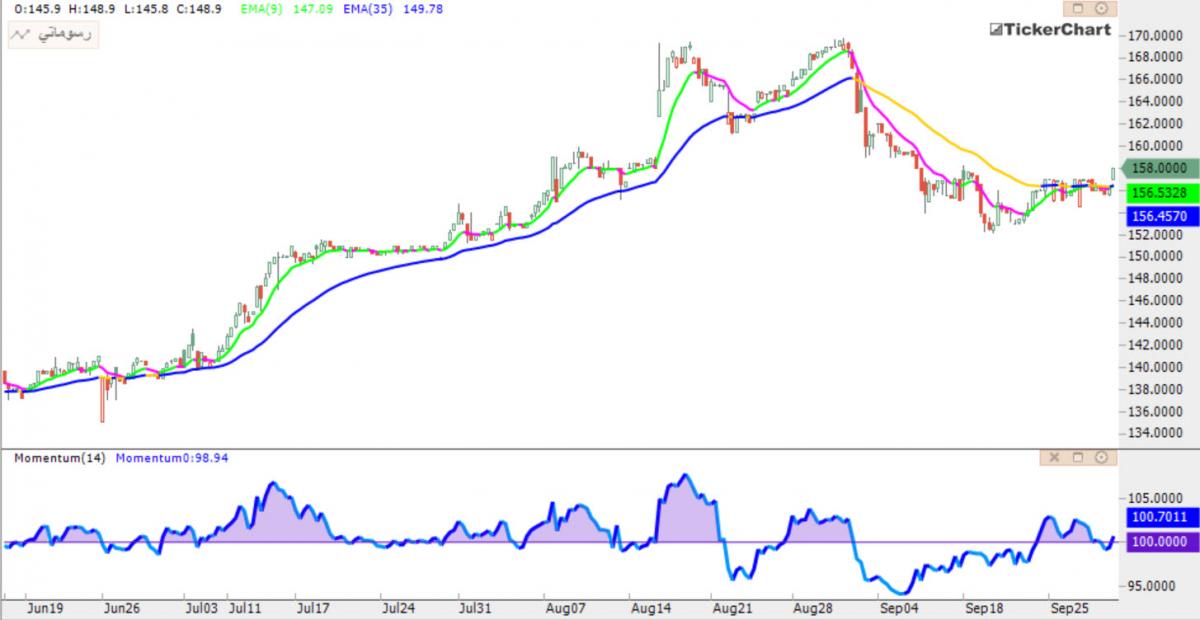
Task: Maximize the main price chart panel
Action: 1079,8
